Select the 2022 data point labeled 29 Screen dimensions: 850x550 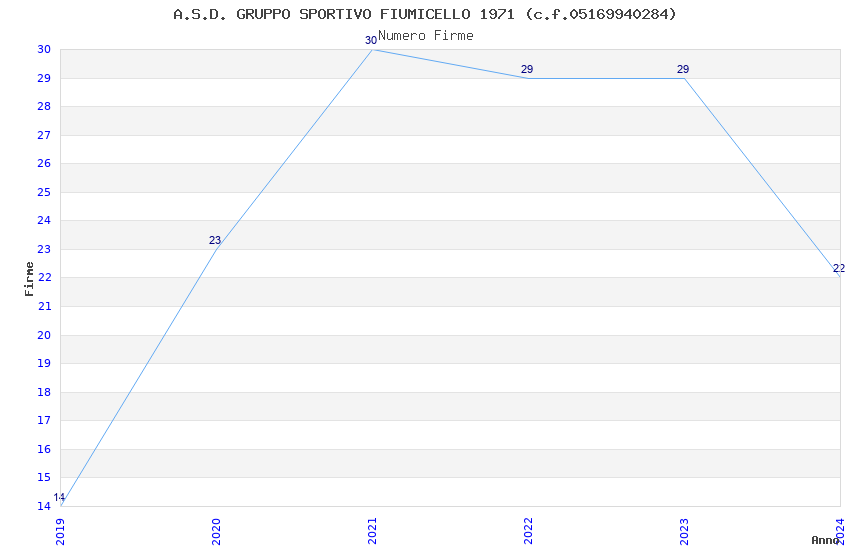[527, 69]
